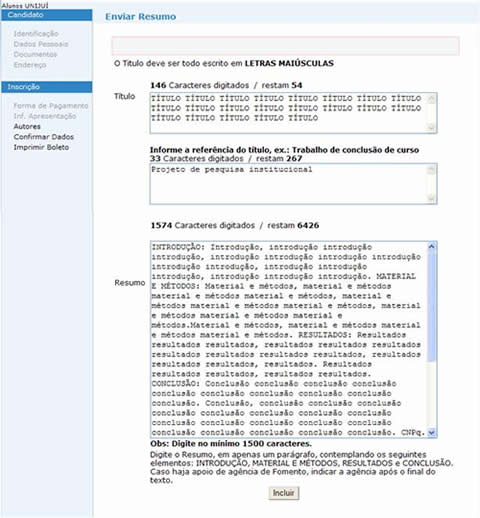Click the reference field scrollbar down arrow
The height and width of the screenshot is (518, 480).
pyautogui.click(x=431, y=198)
